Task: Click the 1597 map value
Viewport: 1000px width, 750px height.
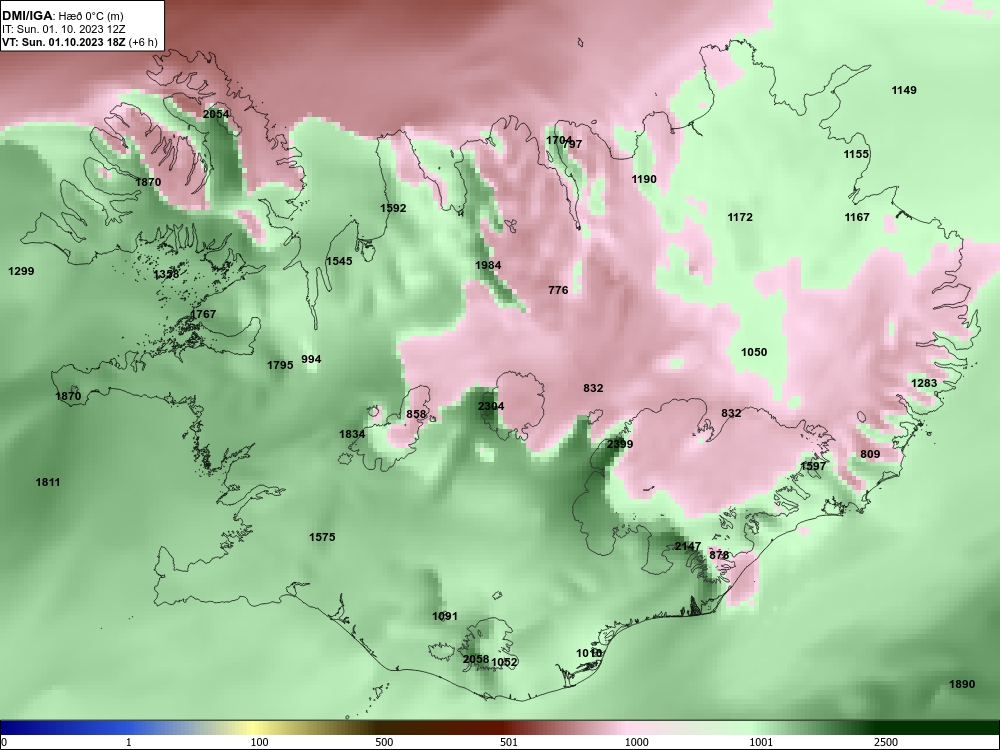Action: pyautogui.click(x=813, y=466)
